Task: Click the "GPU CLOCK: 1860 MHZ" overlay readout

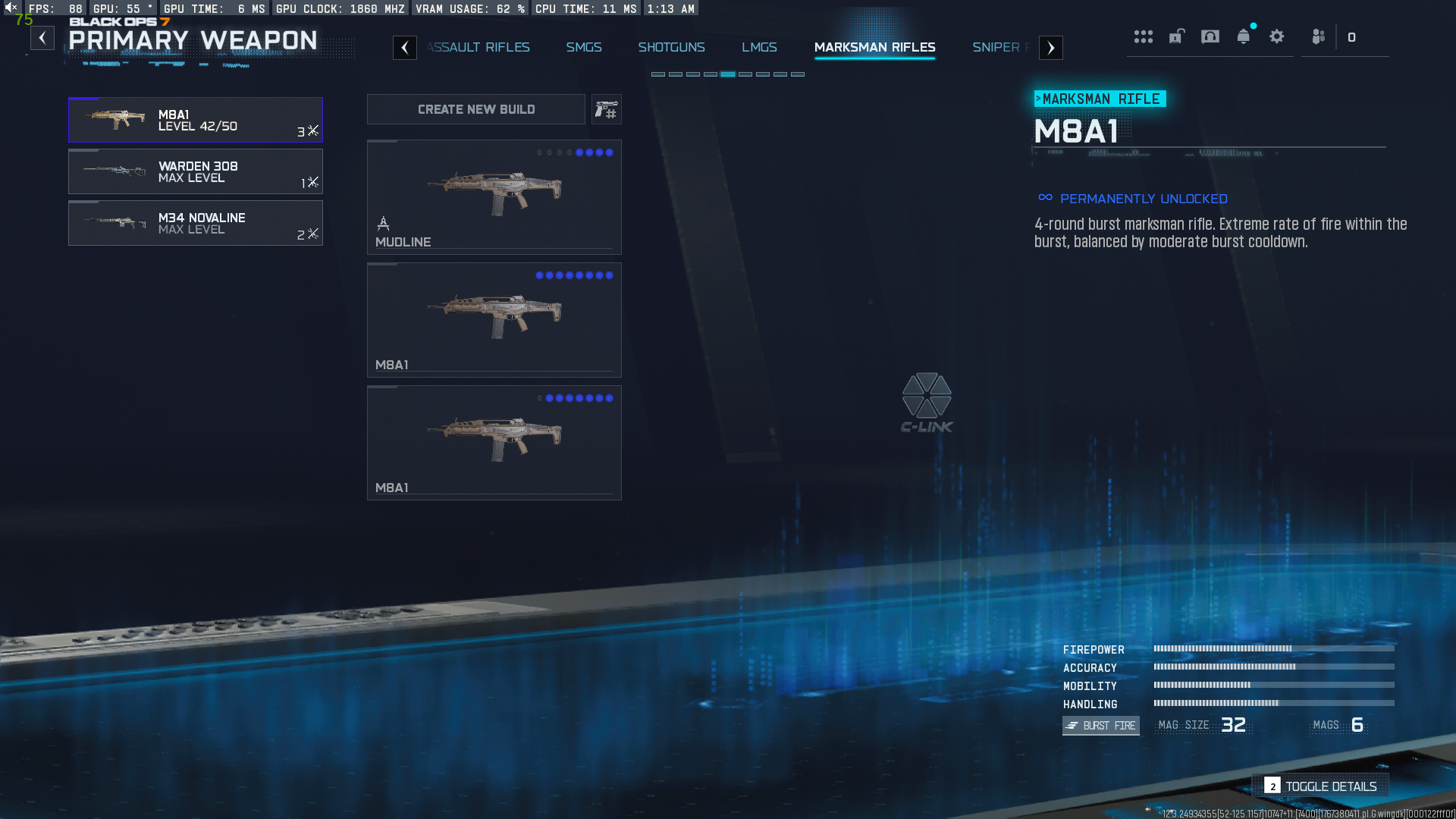Action: [340, 9]
